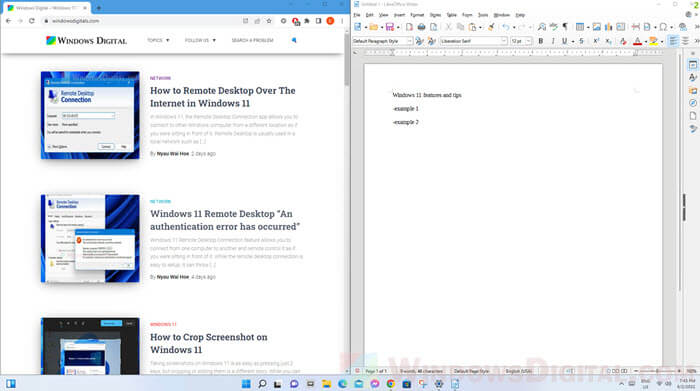The width and height of the screenshot is (700, 391).
Task: Click the Subscript icon in Writer
Action: 608,41
